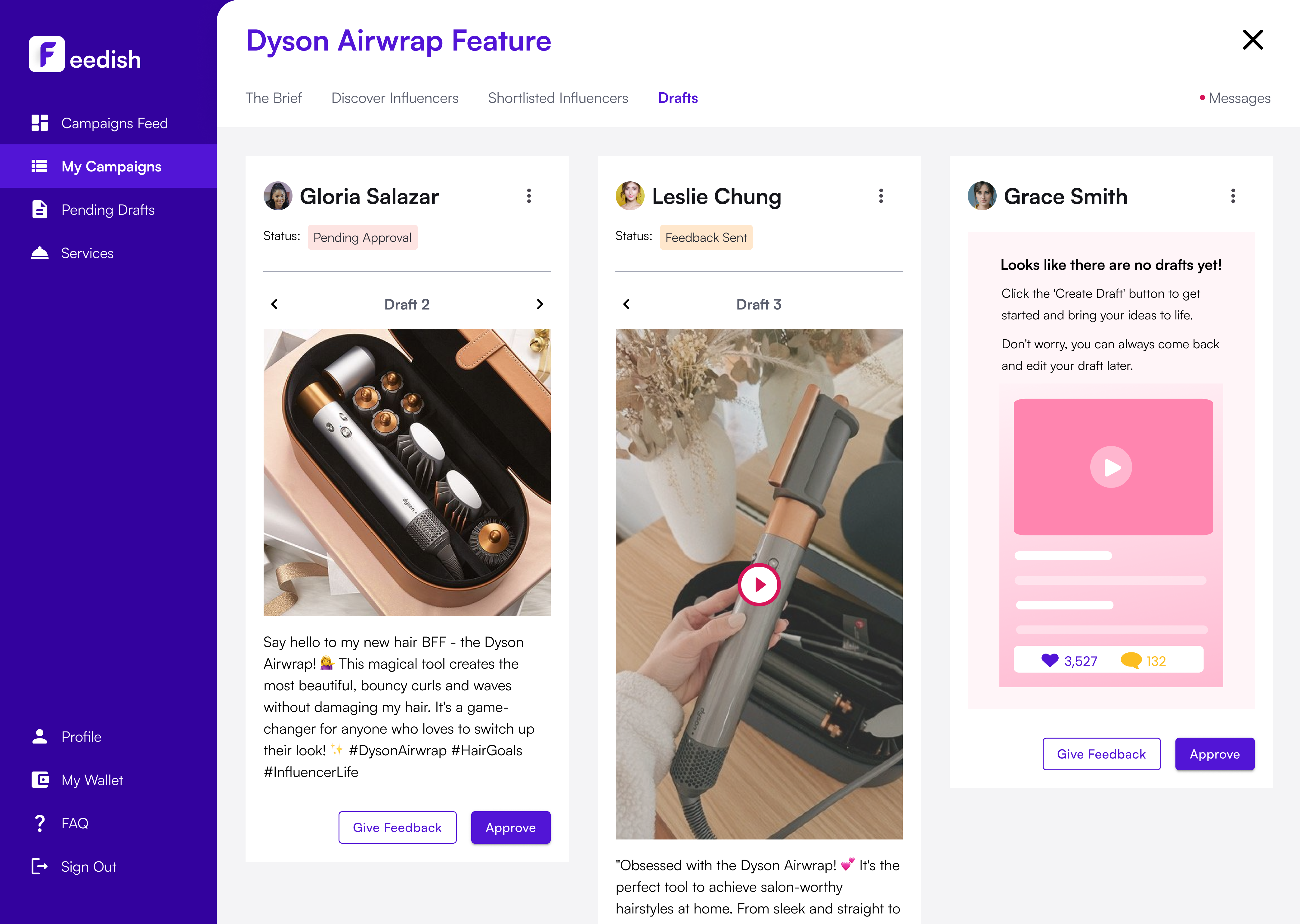Click the Services bell icon

click(39, 253)
